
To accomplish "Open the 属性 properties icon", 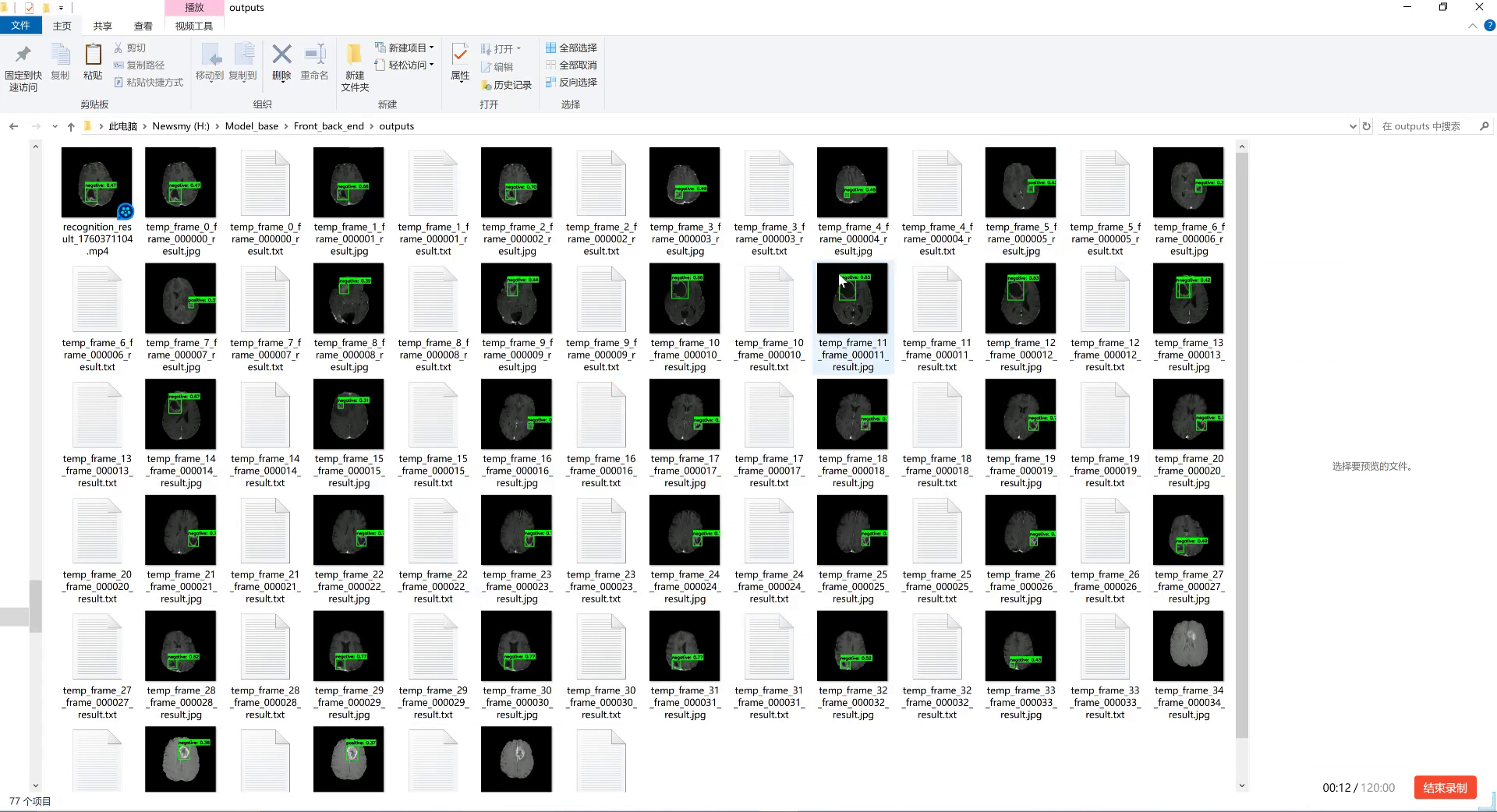I will [x=460, y=55].
